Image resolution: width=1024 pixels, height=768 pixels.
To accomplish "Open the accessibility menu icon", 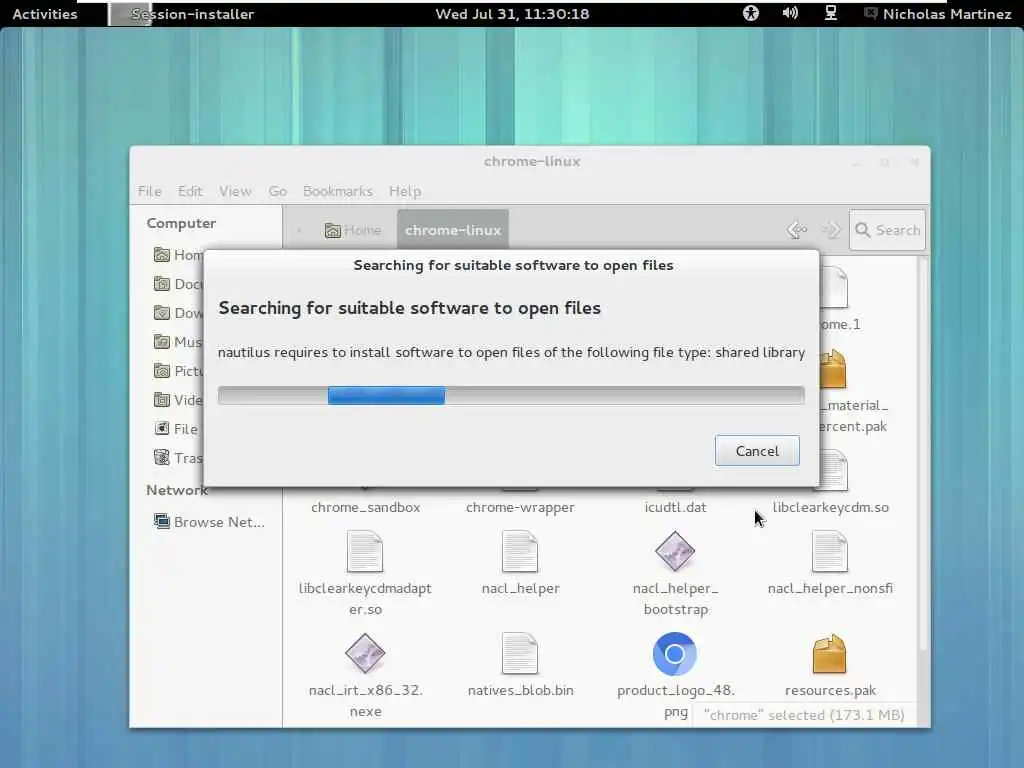I will [750, 13].
